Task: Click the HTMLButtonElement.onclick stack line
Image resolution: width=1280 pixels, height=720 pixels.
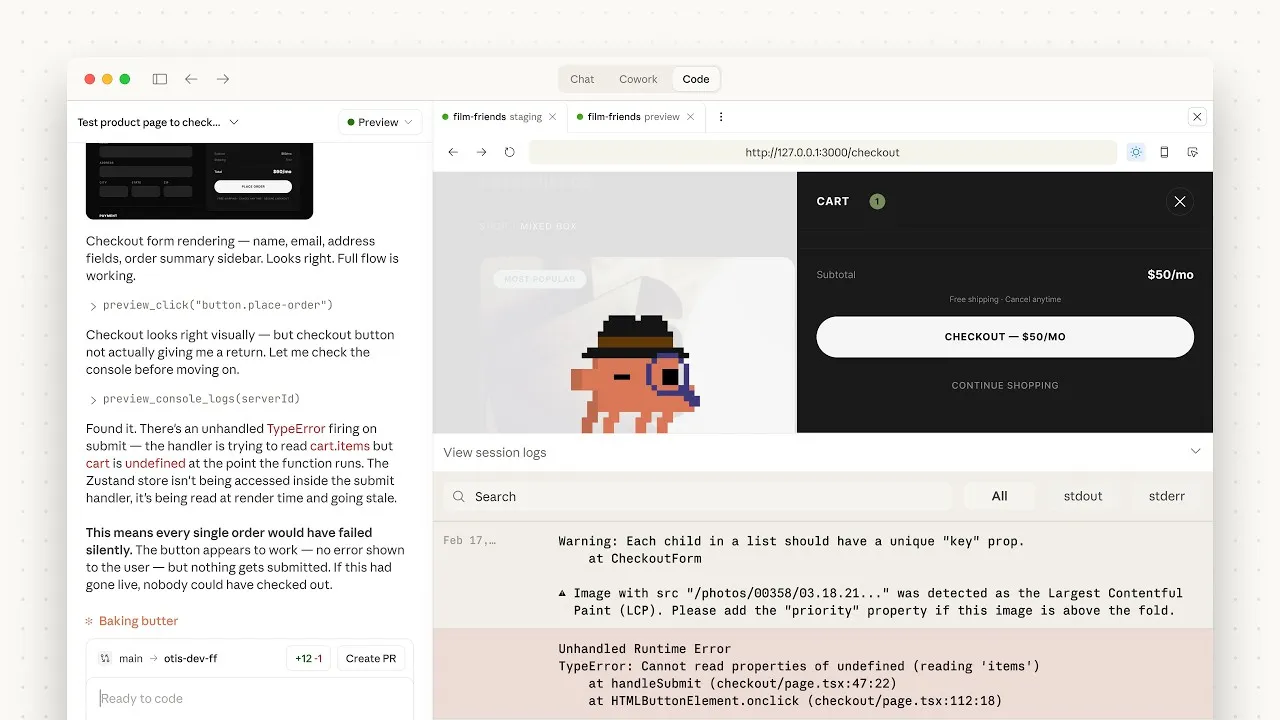Action: point(795,701)
